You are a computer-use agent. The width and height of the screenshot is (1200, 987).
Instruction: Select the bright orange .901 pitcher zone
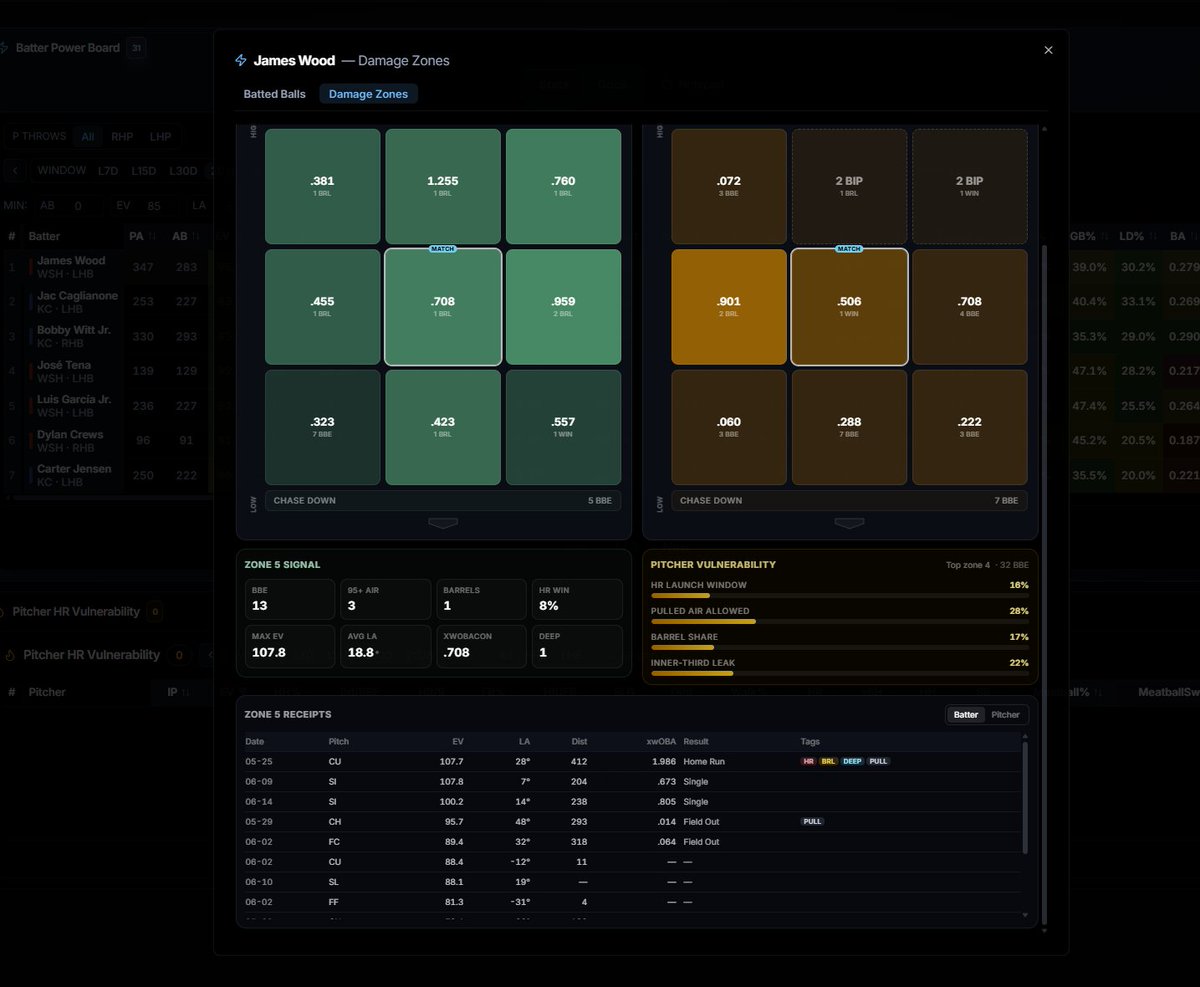click(x=729, y=307)
